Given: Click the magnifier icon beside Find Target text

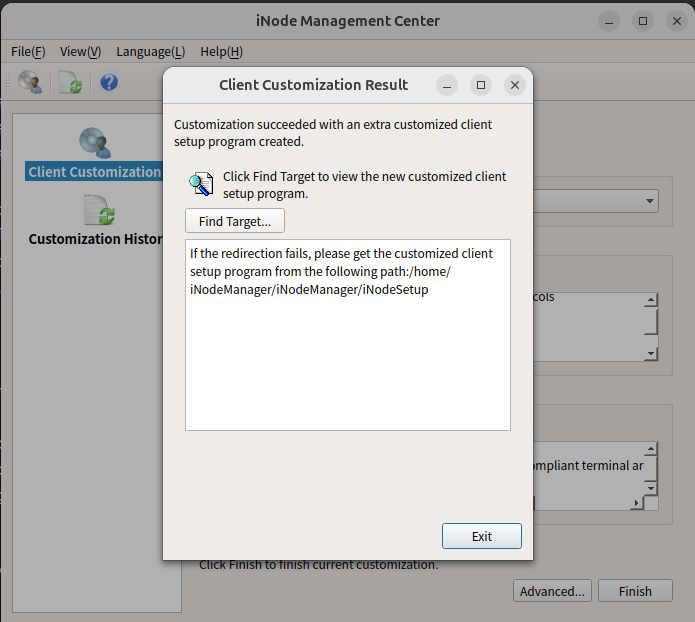Looking at the screenshot, I should click(x=201, y=184).
